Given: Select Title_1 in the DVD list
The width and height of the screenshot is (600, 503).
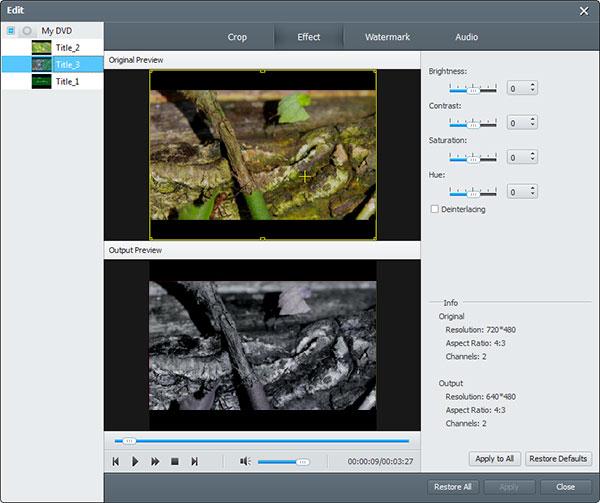Looking at the screenshot, I should point(67,81).
